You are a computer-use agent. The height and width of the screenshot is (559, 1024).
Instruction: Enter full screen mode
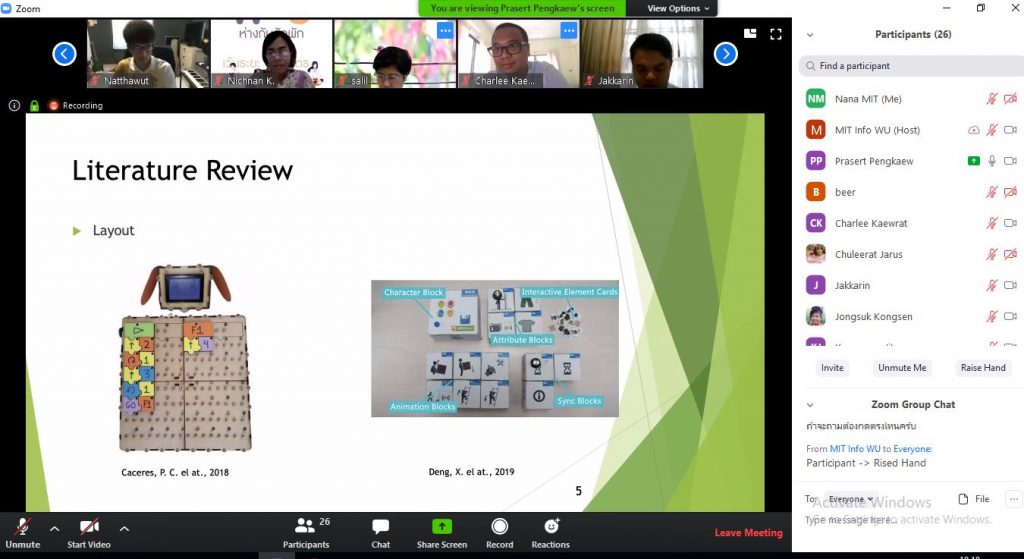[x=775, y=33]
